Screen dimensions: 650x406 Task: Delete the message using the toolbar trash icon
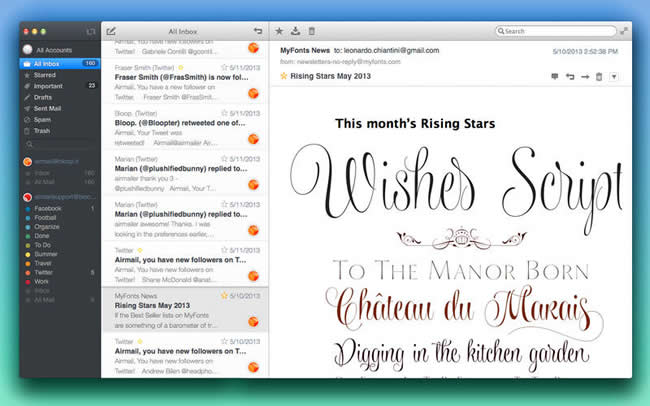coord(312,31)
